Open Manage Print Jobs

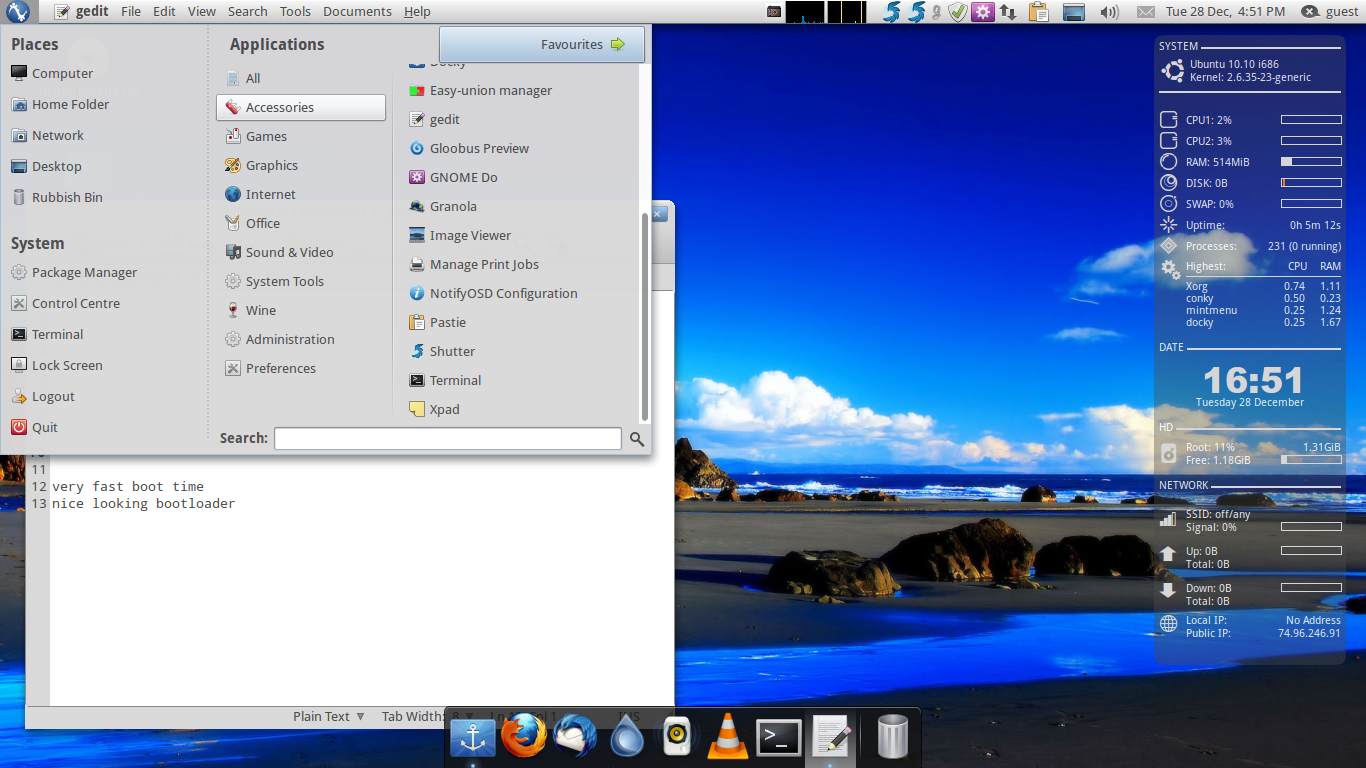486,264
